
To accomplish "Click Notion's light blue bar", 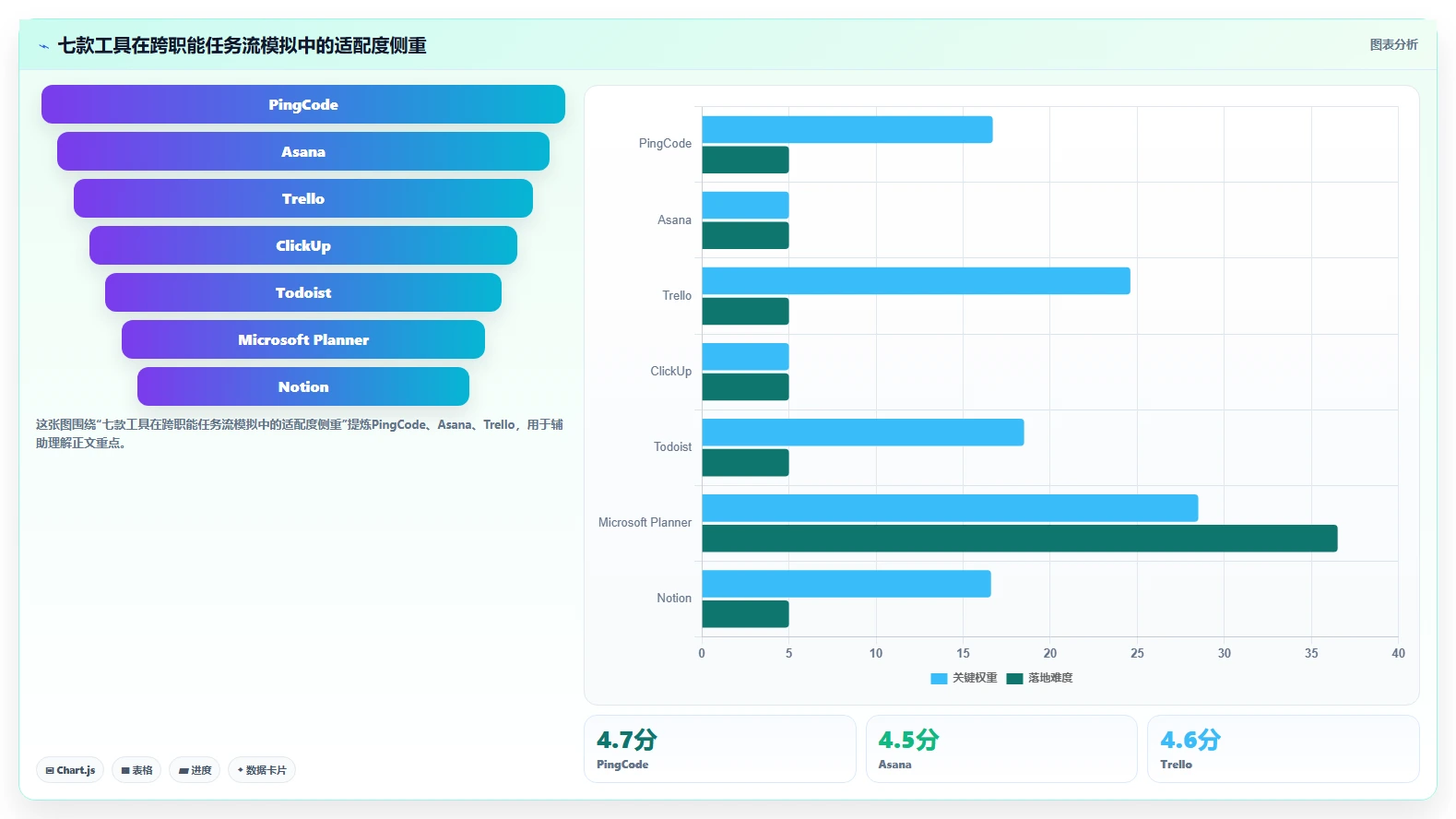I will pyautogui.click(x=846, y=583).
